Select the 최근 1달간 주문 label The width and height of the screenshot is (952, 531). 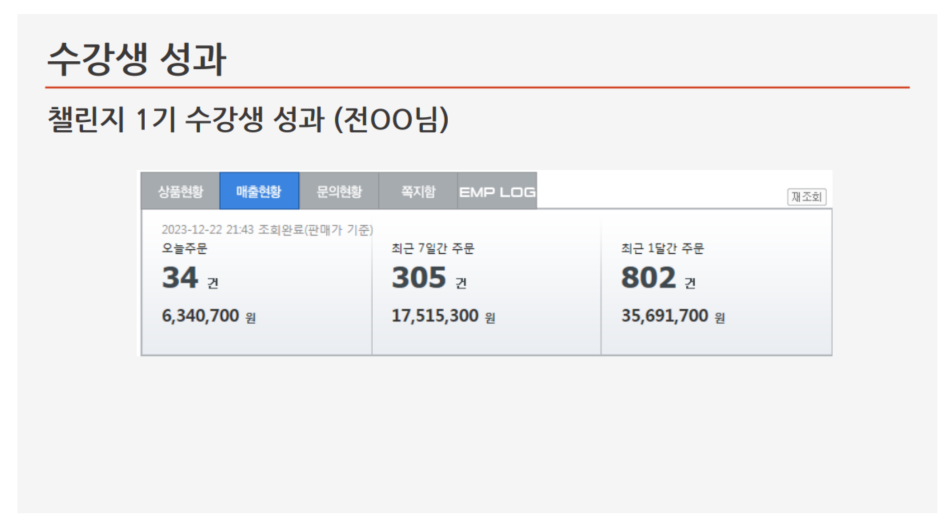click(662, 248)
